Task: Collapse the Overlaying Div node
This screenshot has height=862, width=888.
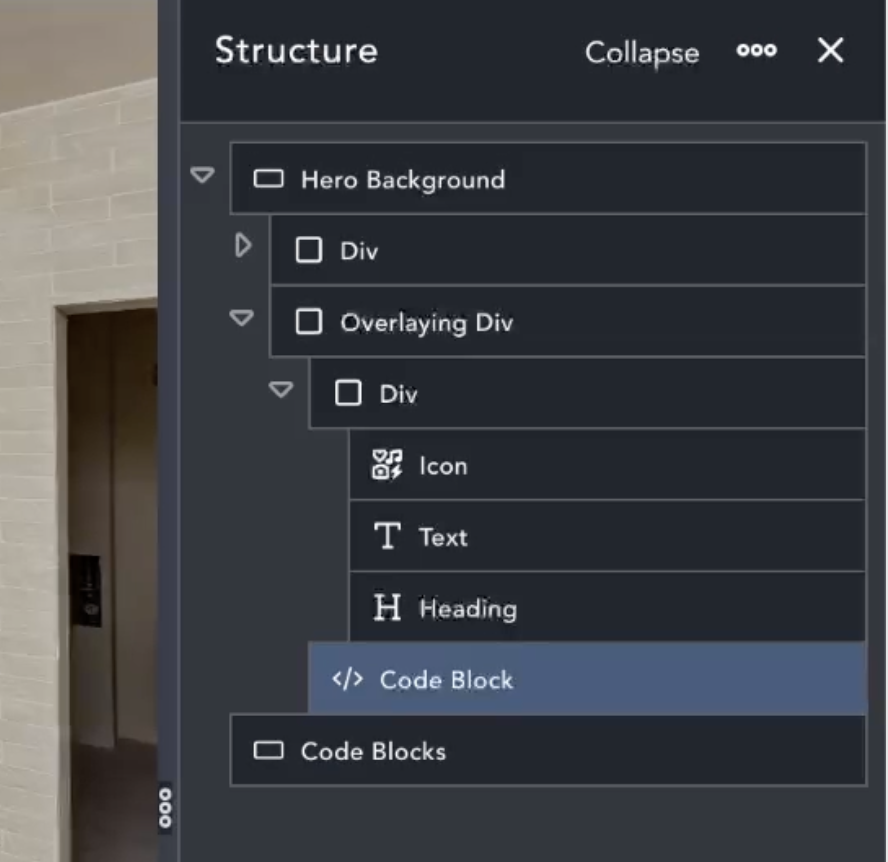Action: pyautogui.click(x=242, y=318)
